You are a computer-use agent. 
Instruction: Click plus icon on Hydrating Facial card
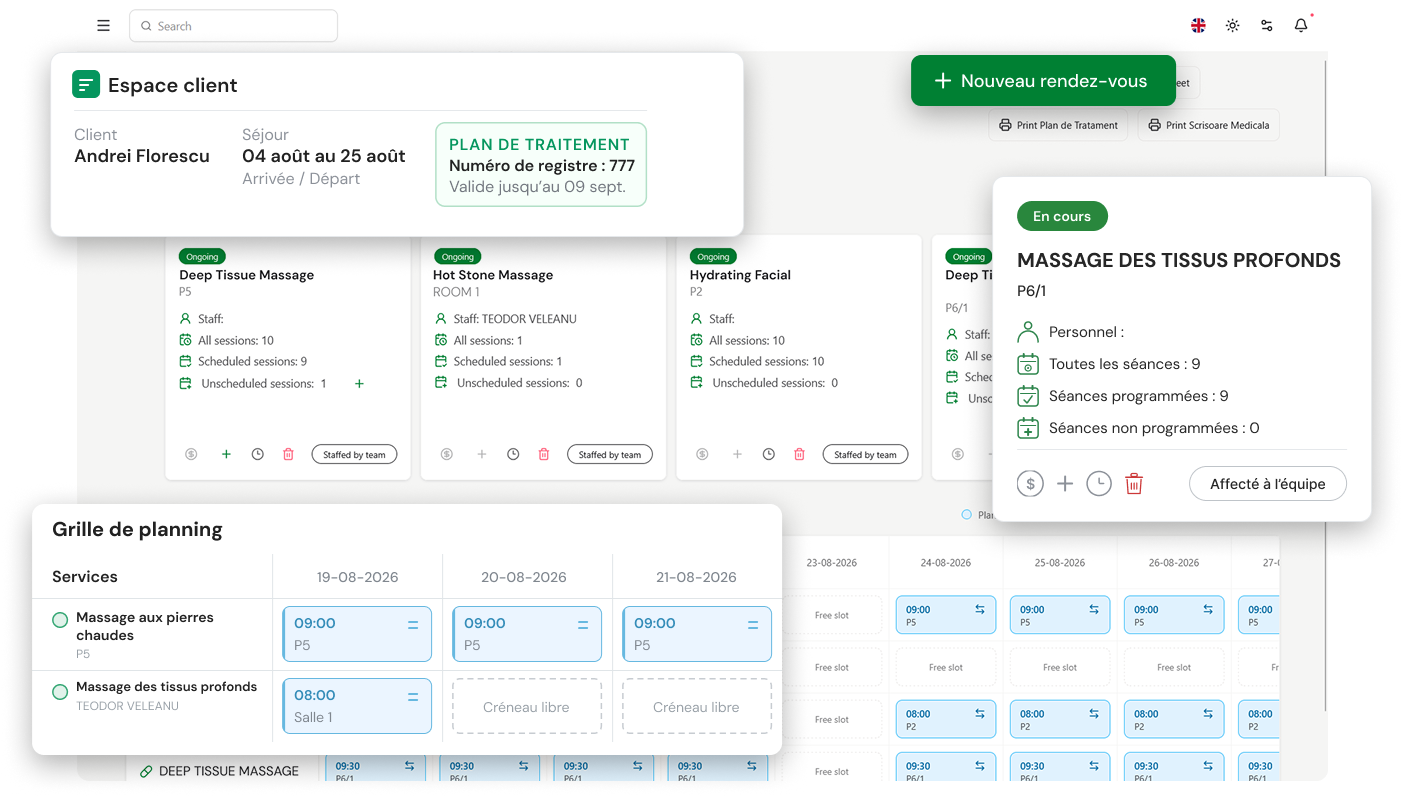[737, 454]
